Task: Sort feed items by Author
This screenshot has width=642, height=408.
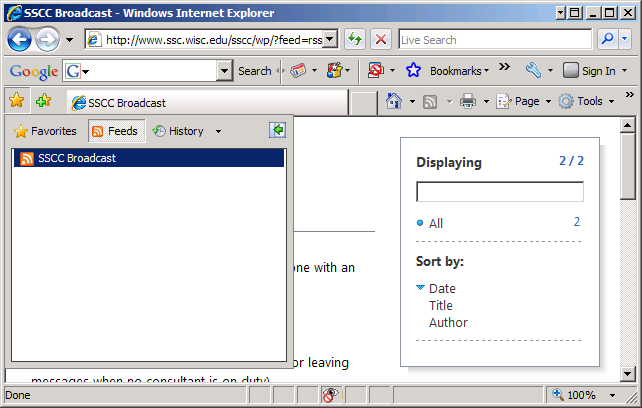Action: tap(448, 322)
